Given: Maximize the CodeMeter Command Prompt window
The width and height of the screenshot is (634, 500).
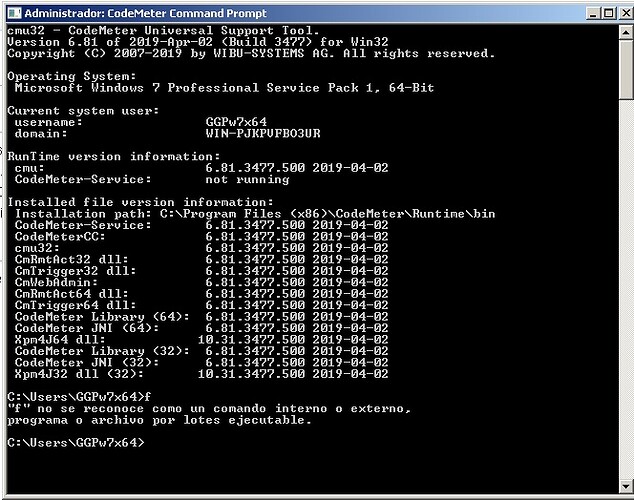Looking at the screenshot, I should click(608, 13).
